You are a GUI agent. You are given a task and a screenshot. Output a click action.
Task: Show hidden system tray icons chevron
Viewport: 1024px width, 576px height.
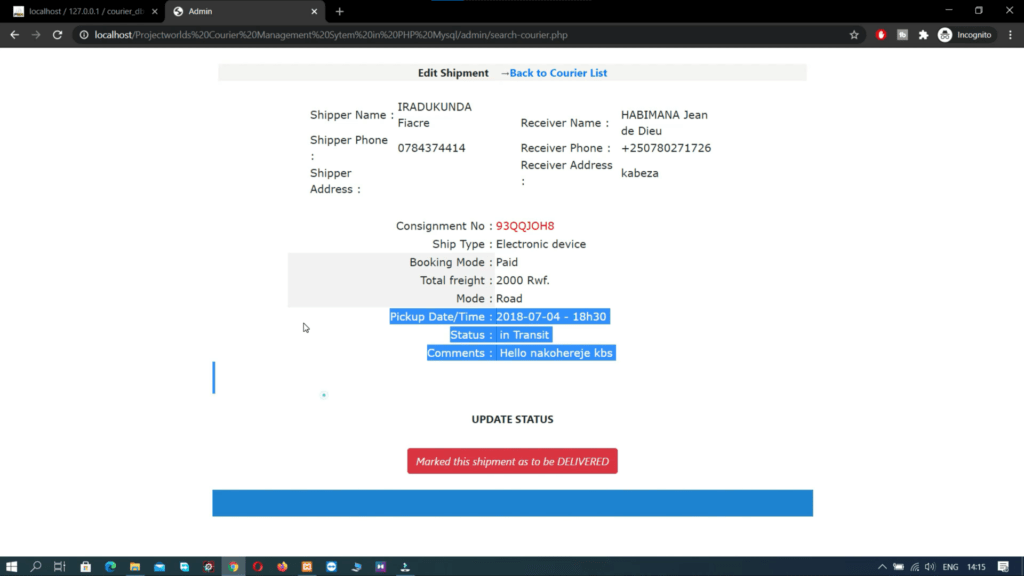[882, 566]
